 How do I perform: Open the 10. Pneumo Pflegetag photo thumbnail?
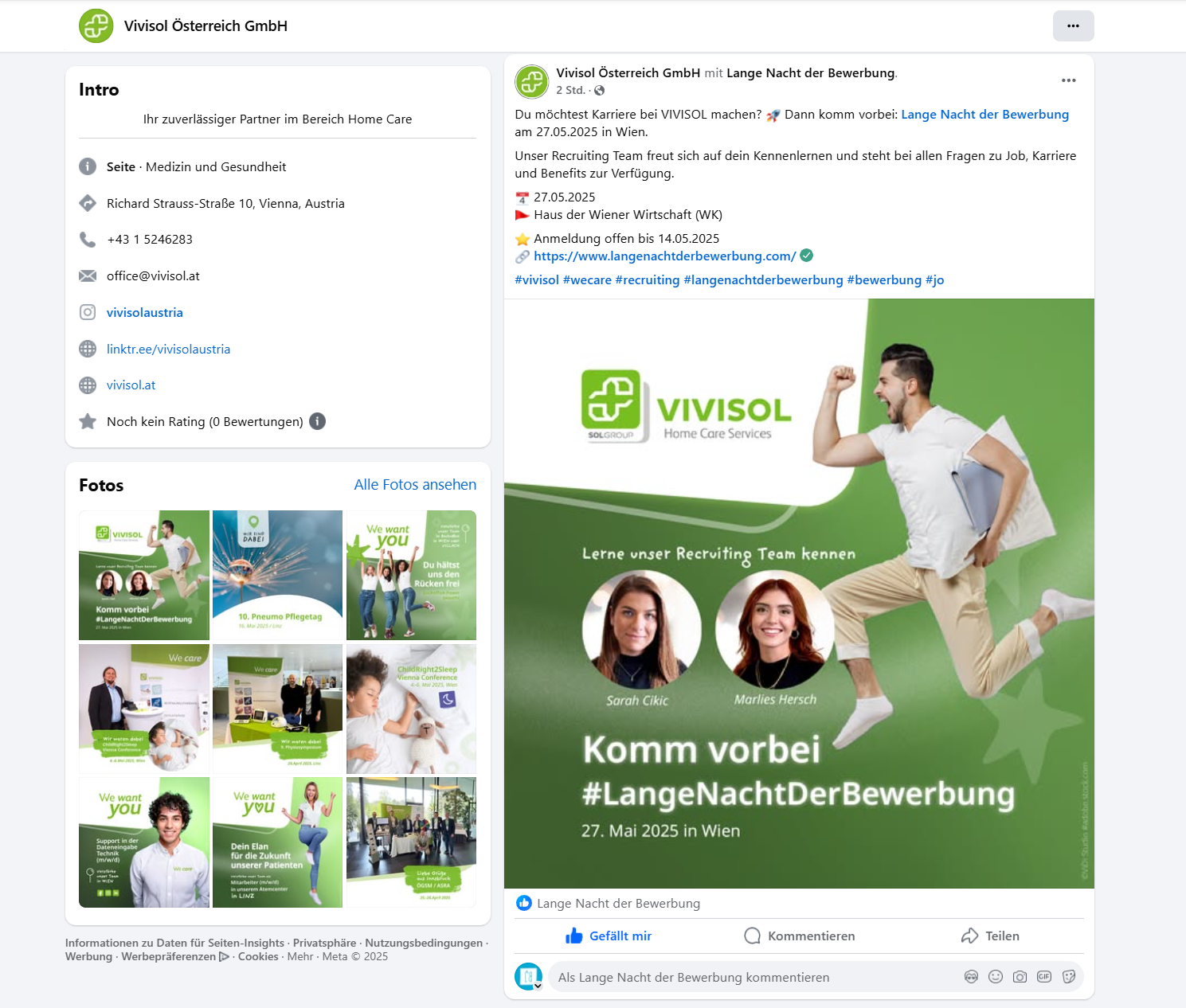point(277,575)
